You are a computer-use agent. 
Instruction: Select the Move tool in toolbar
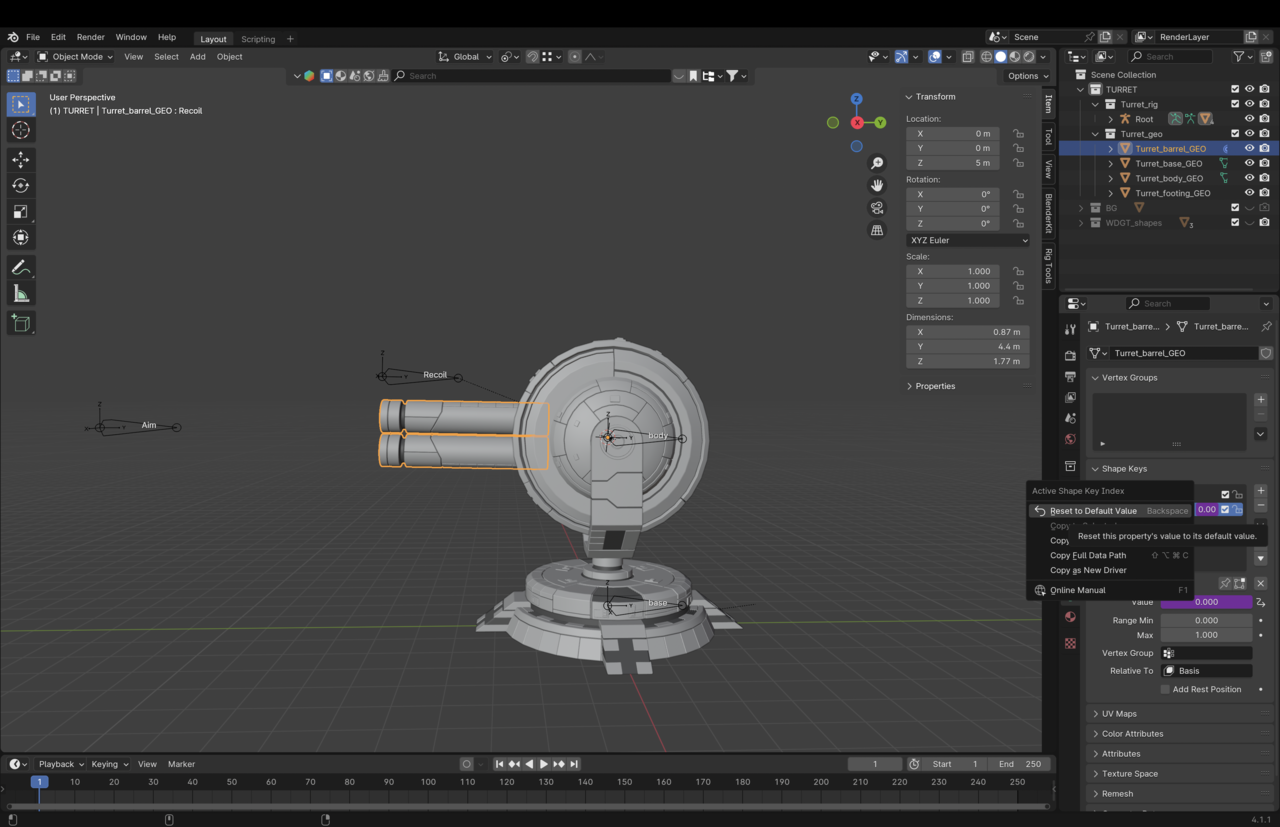[21, 160]
